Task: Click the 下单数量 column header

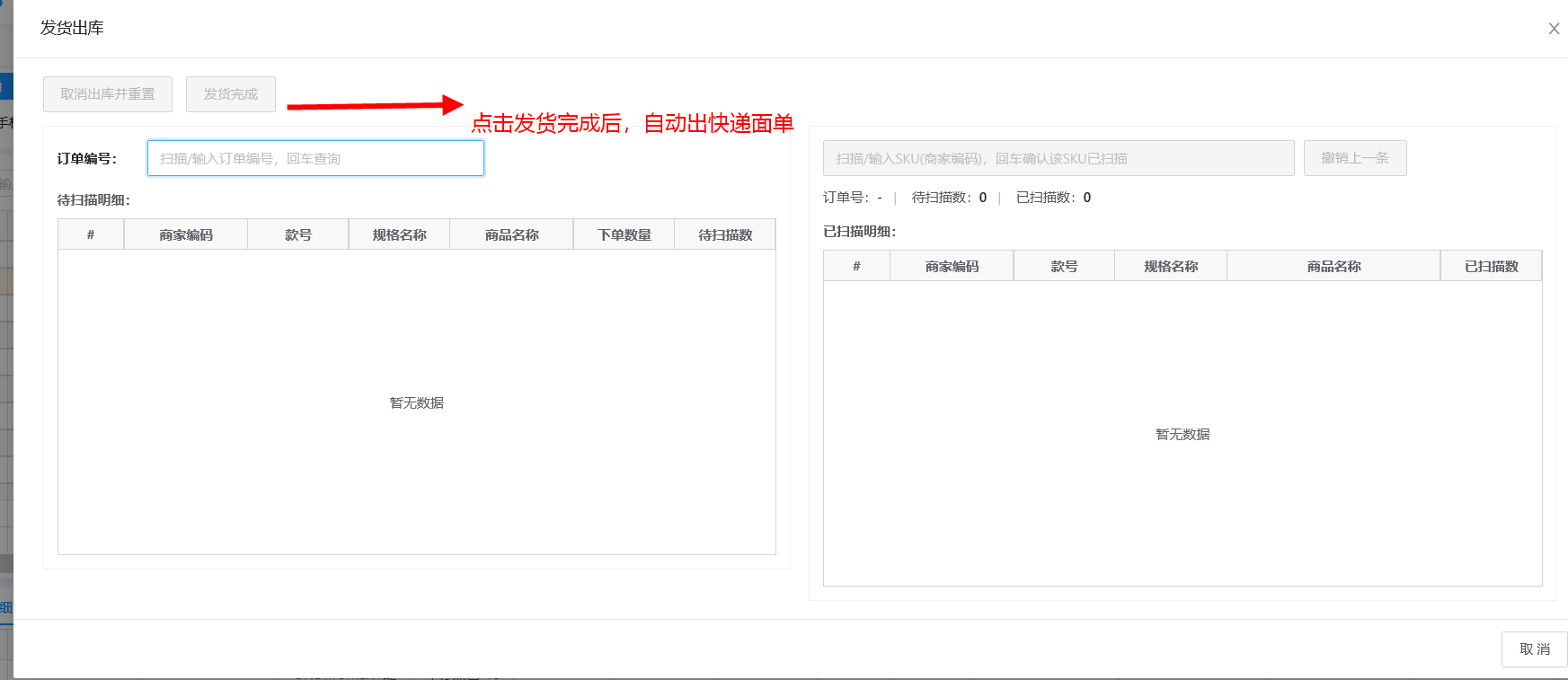Action: click(624, 234)
